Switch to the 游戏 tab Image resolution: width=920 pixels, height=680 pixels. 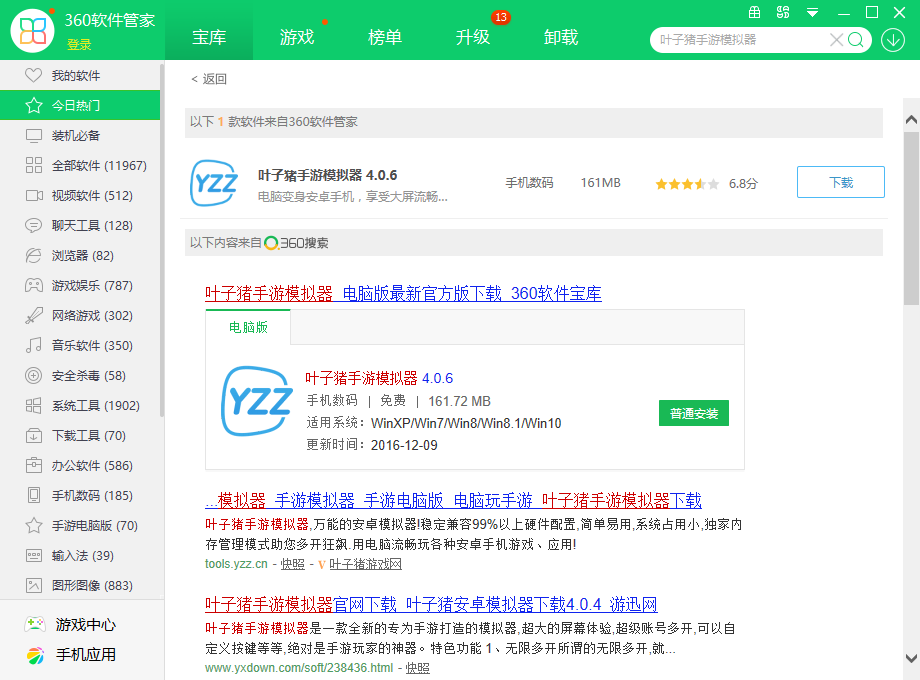(x=297, y=38)
